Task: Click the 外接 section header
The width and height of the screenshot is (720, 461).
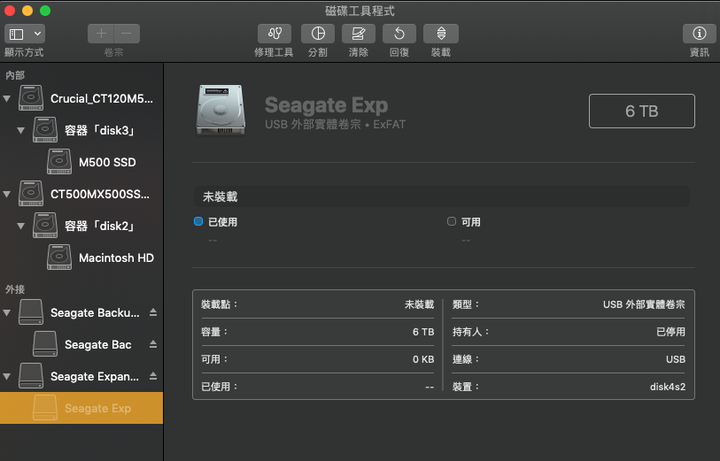Action: (15, 289)
